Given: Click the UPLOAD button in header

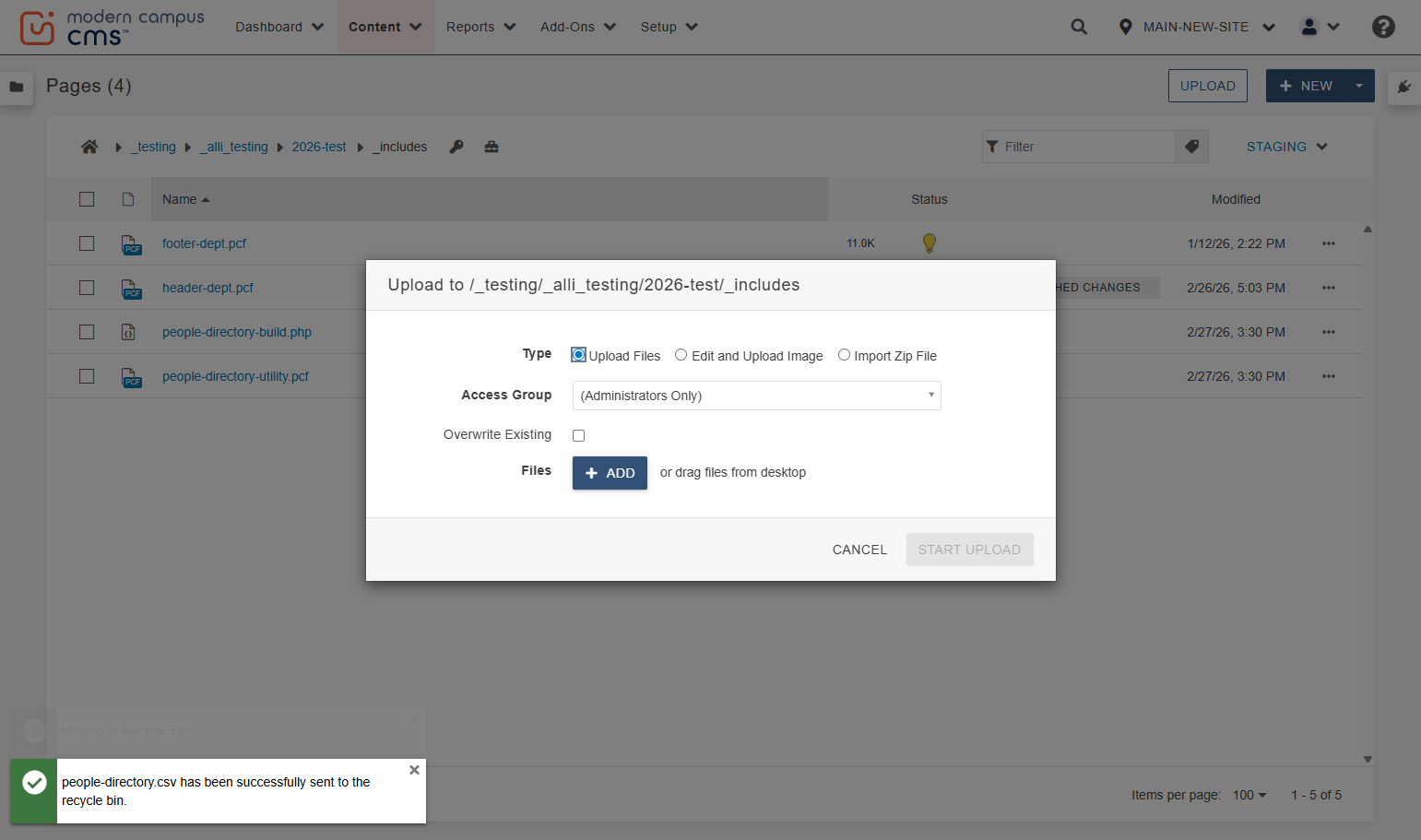Looking at the screenshot, I should point(1208,86).
